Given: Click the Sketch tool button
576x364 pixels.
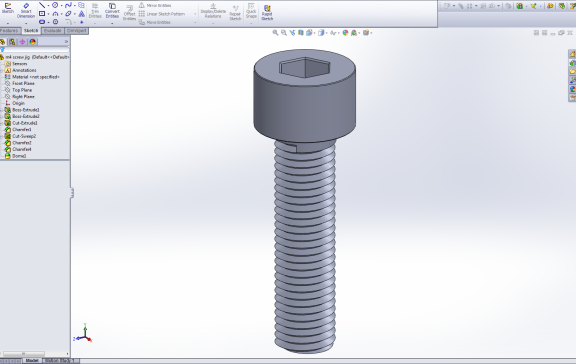Looking at the screenshot, I should tap(7, 8).
